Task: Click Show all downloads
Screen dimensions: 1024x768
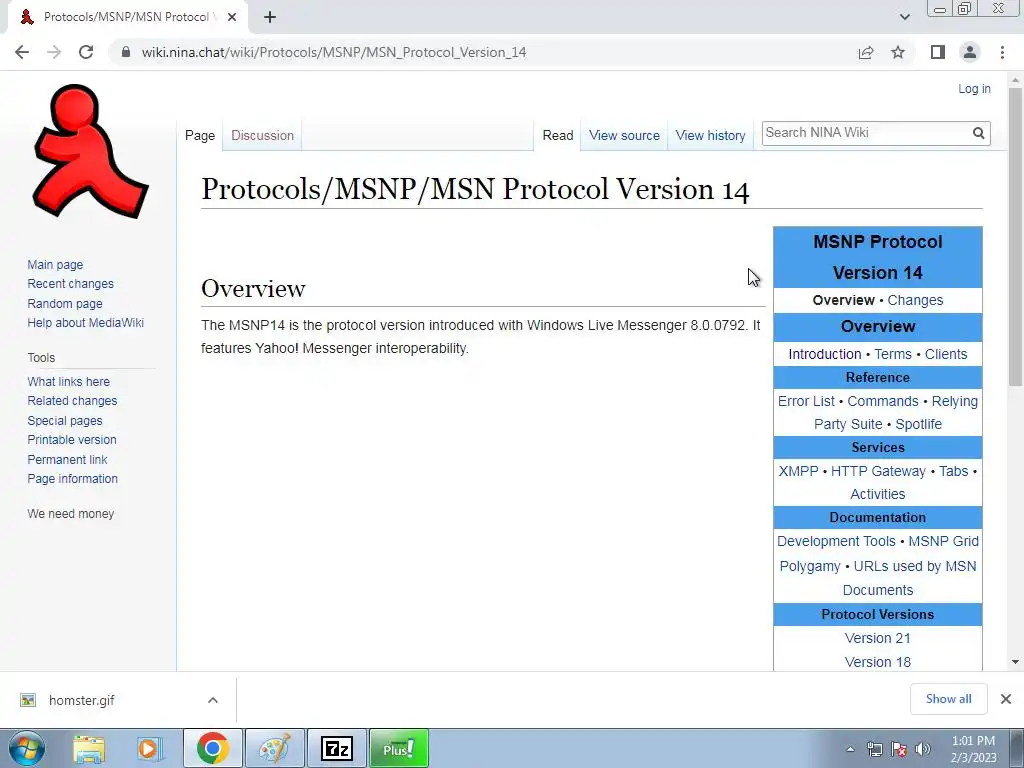Action: (x=948, y=699)
